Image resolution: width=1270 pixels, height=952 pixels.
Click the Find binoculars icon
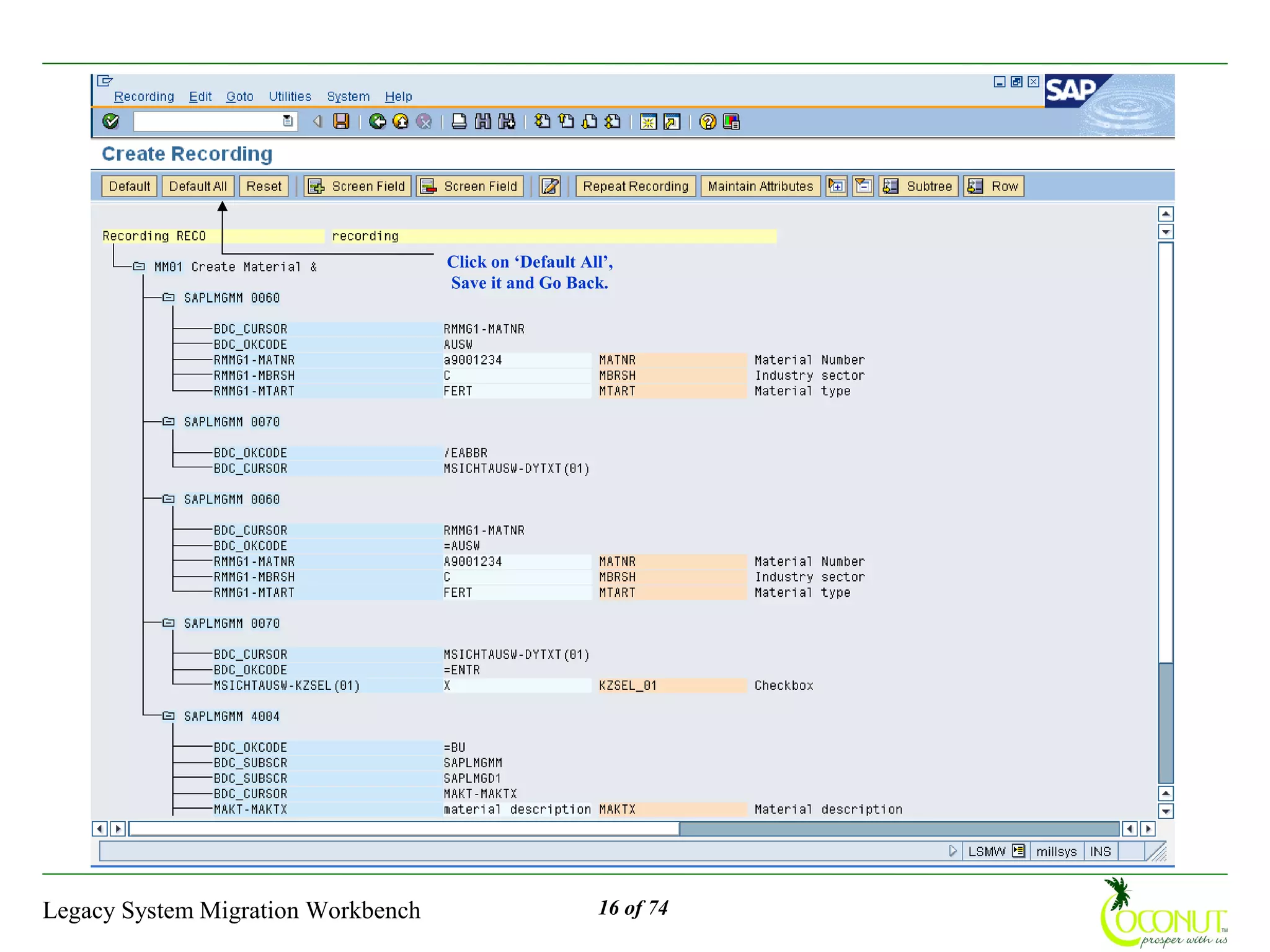[x=482, y=121]
